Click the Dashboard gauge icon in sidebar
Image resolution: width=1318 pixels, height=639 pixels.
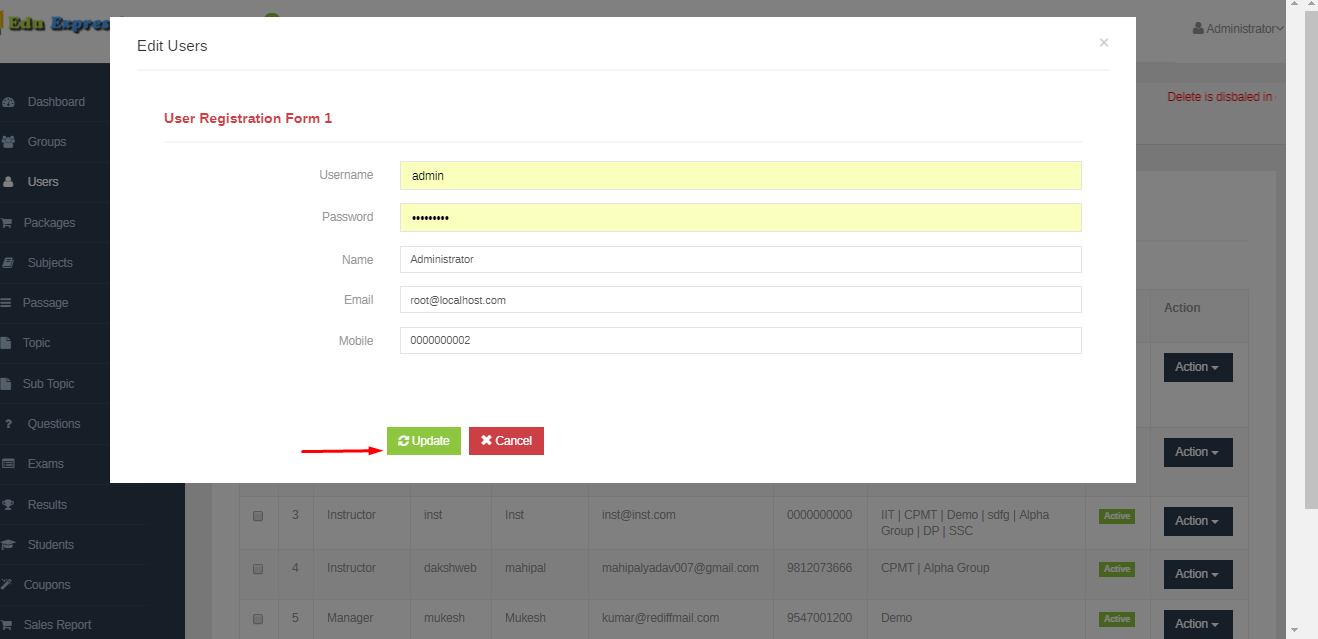point(8,102)
